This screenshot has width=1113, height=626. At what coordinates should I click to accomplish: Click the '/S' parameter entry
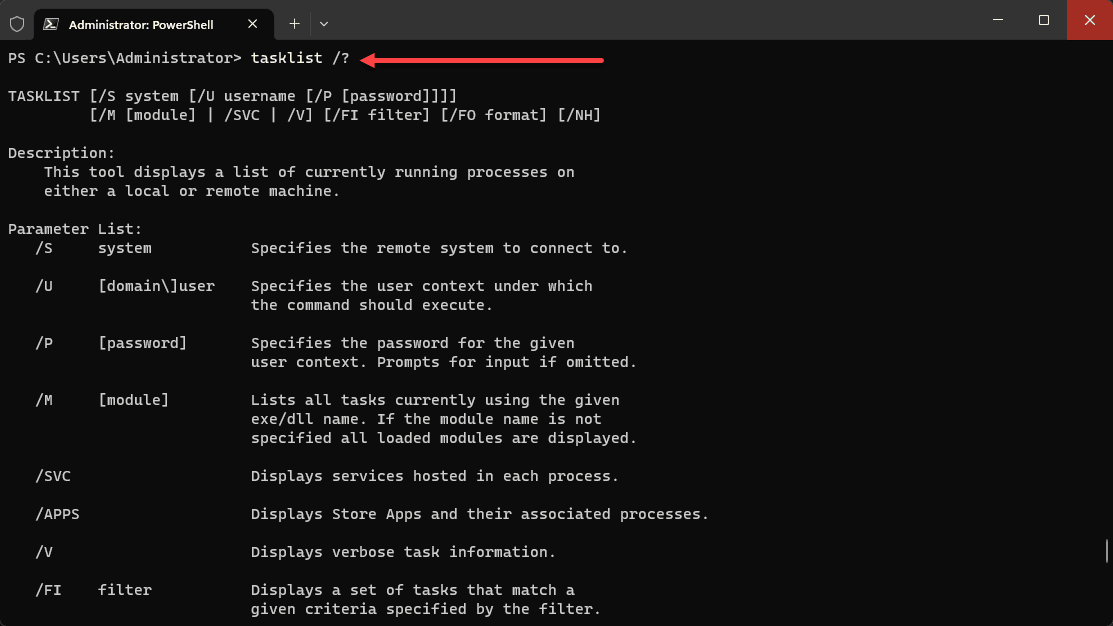[x=44, y=248]
